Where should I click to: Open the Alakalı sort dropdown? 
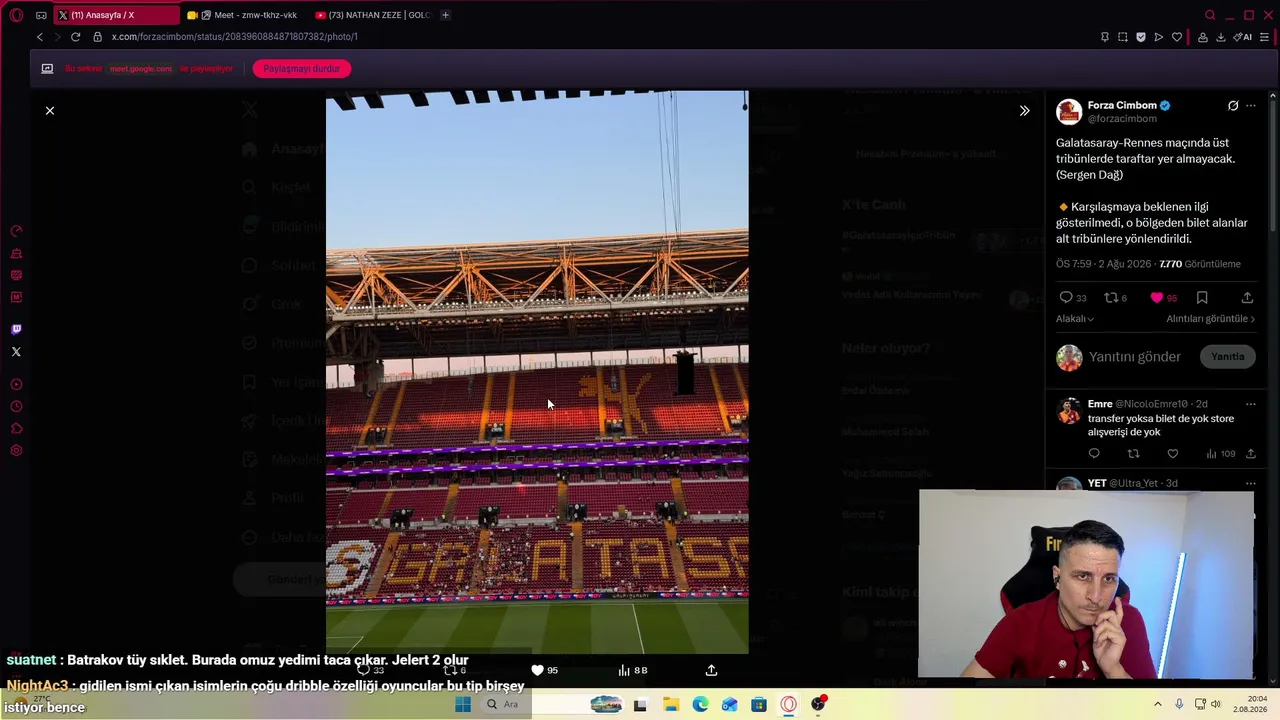(x=1075, y=319)
